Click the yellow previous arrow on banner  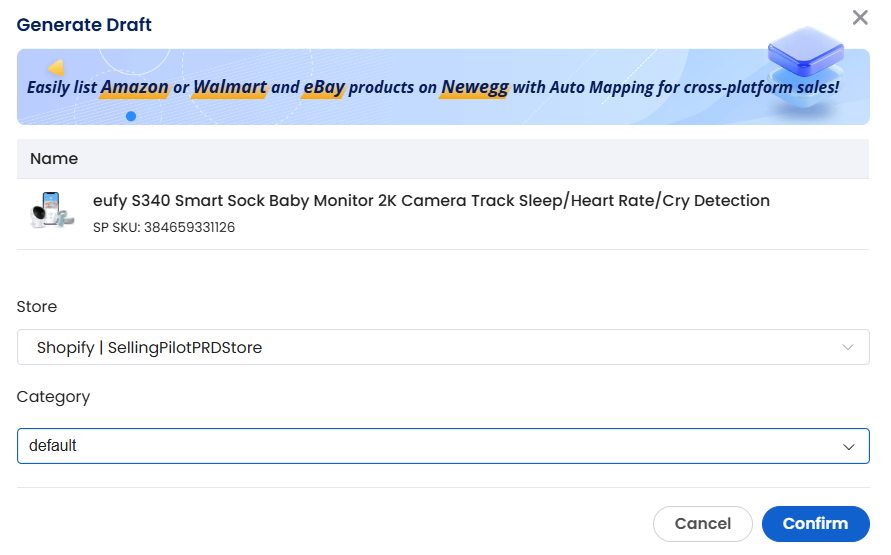coord(56,68)
